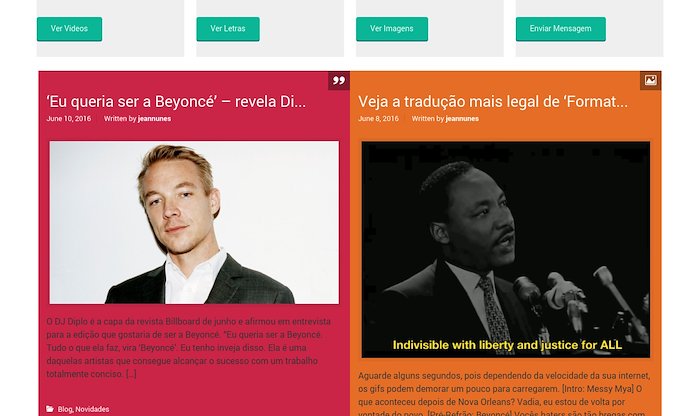Click the [...] read-more ellipsis in Diplo excerpt
The height and width of the screenshot is (416, 700).
point(131,374)
